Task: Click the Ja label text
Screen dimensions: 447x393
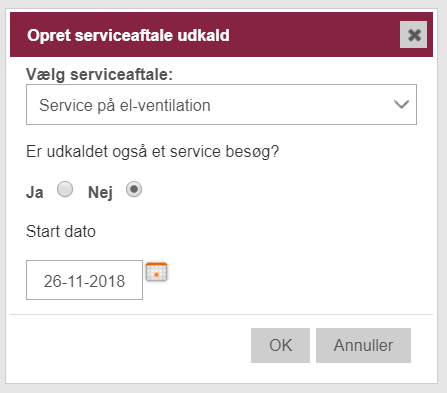Action: (35, 192)
